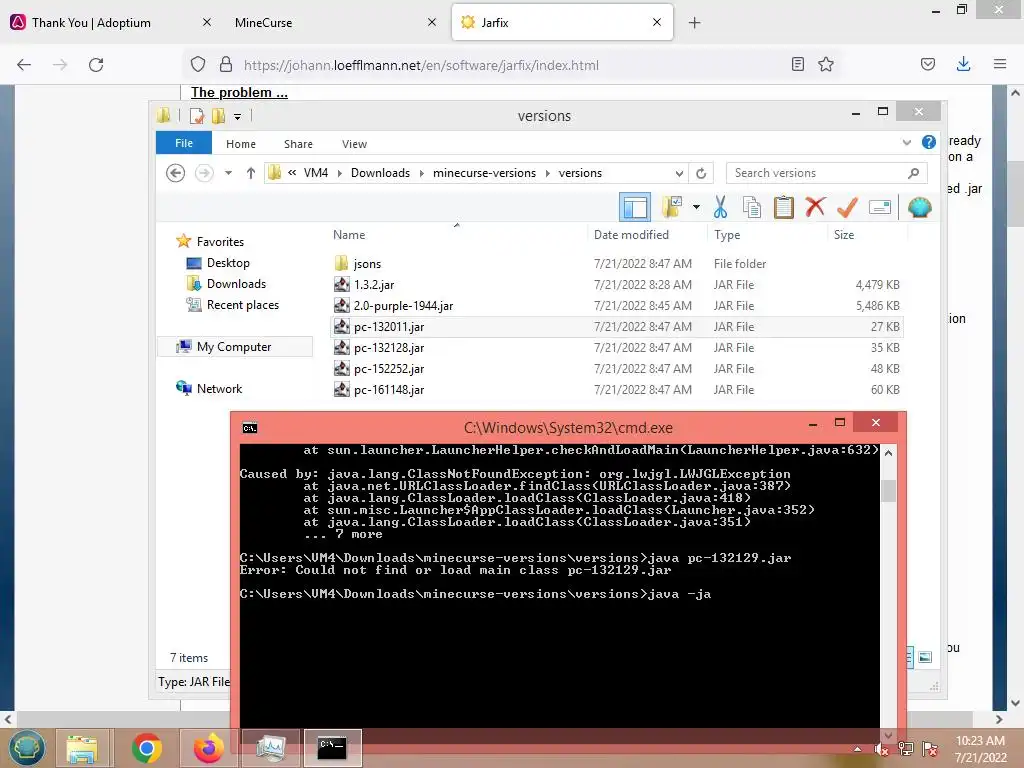1024x768 pixels.
Task: Click Properties icon in Explorer title bar
Action: 196,116
